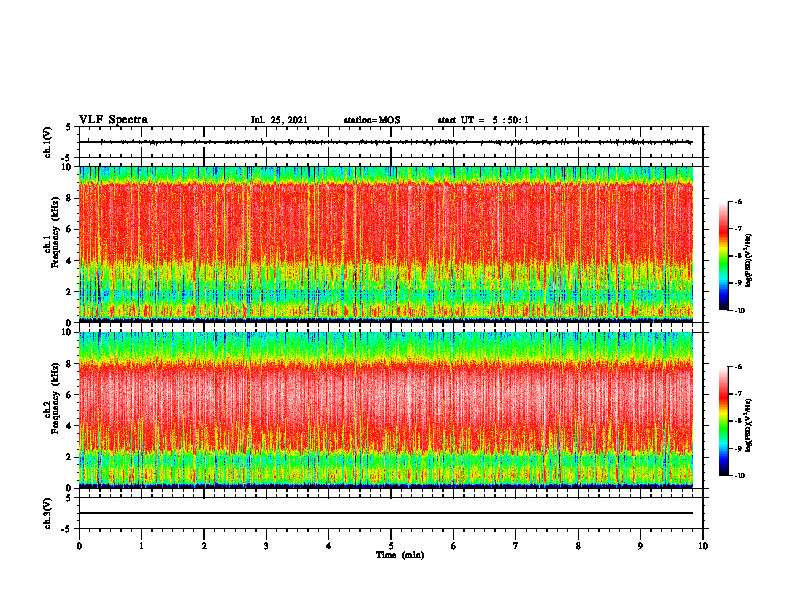Click inside the ch.1 spectrogram panel
The width and height of the screenshot is (792, 612).
[x=386, y=244]
